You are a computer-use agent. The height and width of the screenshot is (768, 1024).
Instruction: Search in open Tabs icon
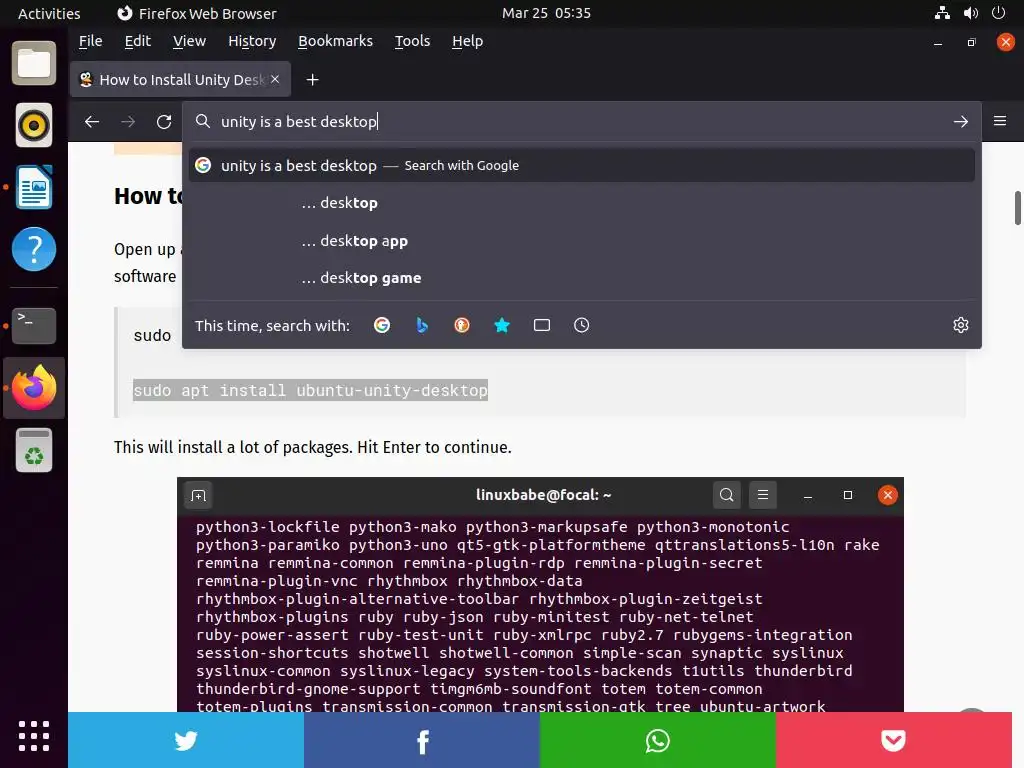pyautogui.click(x=542, y=325)
